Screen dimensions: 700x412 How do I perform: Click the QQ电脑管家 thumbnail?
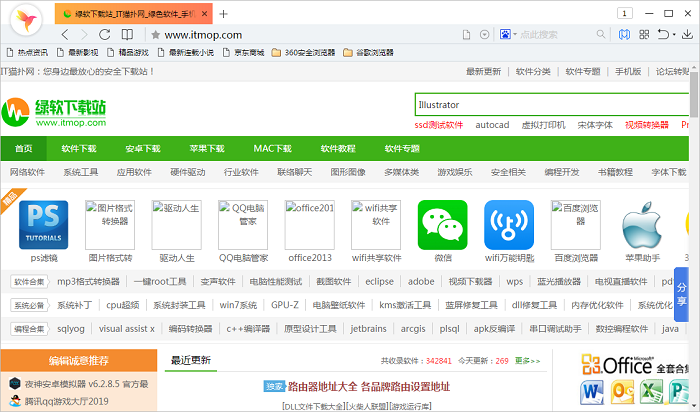pyautogui.click(x=243, y=225)
